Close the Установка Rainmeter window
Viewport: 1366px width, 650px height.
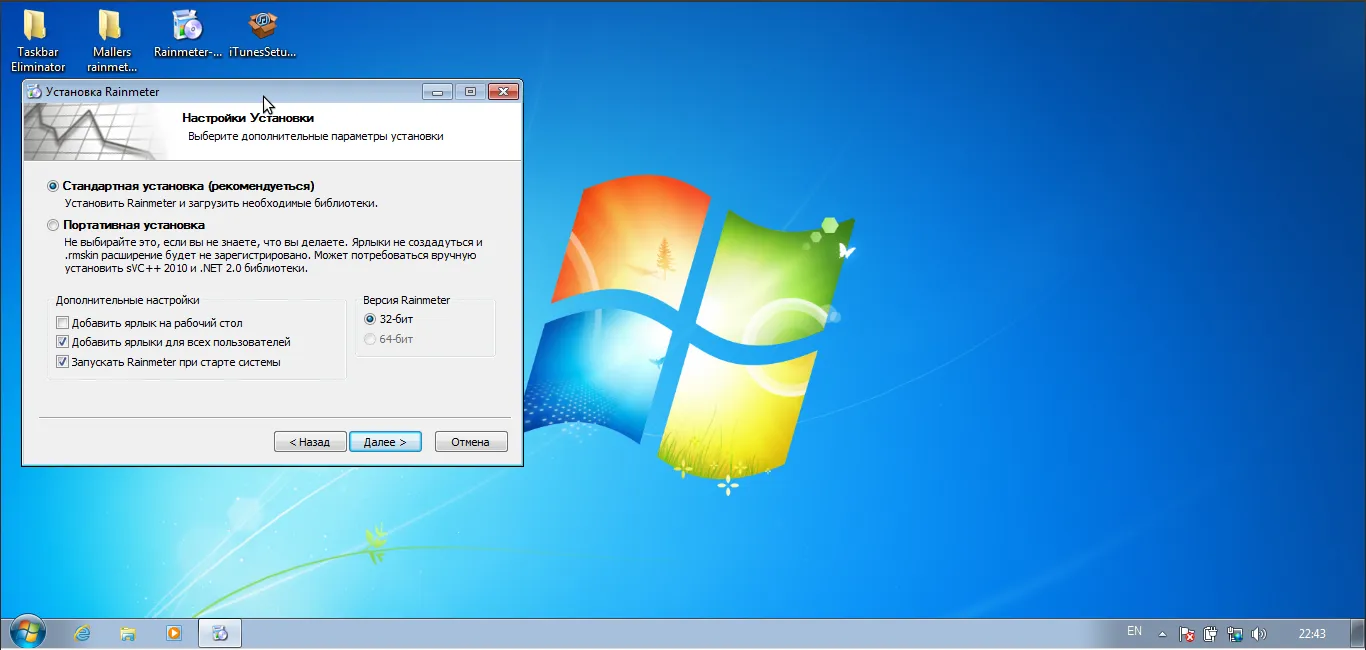(x=503, y=92)
